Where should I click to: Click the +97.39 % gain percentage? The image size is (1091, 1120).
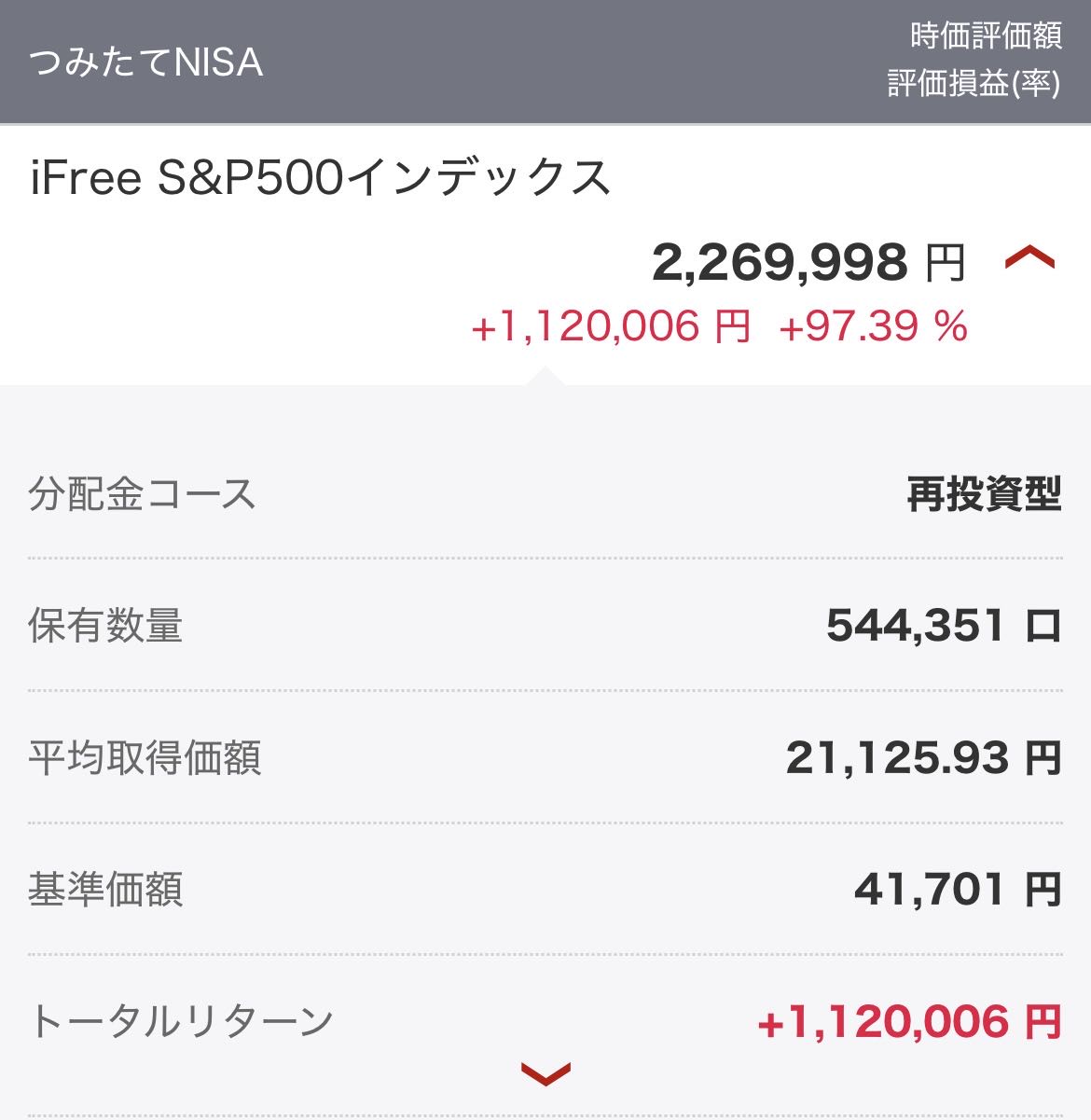(873, 326)
